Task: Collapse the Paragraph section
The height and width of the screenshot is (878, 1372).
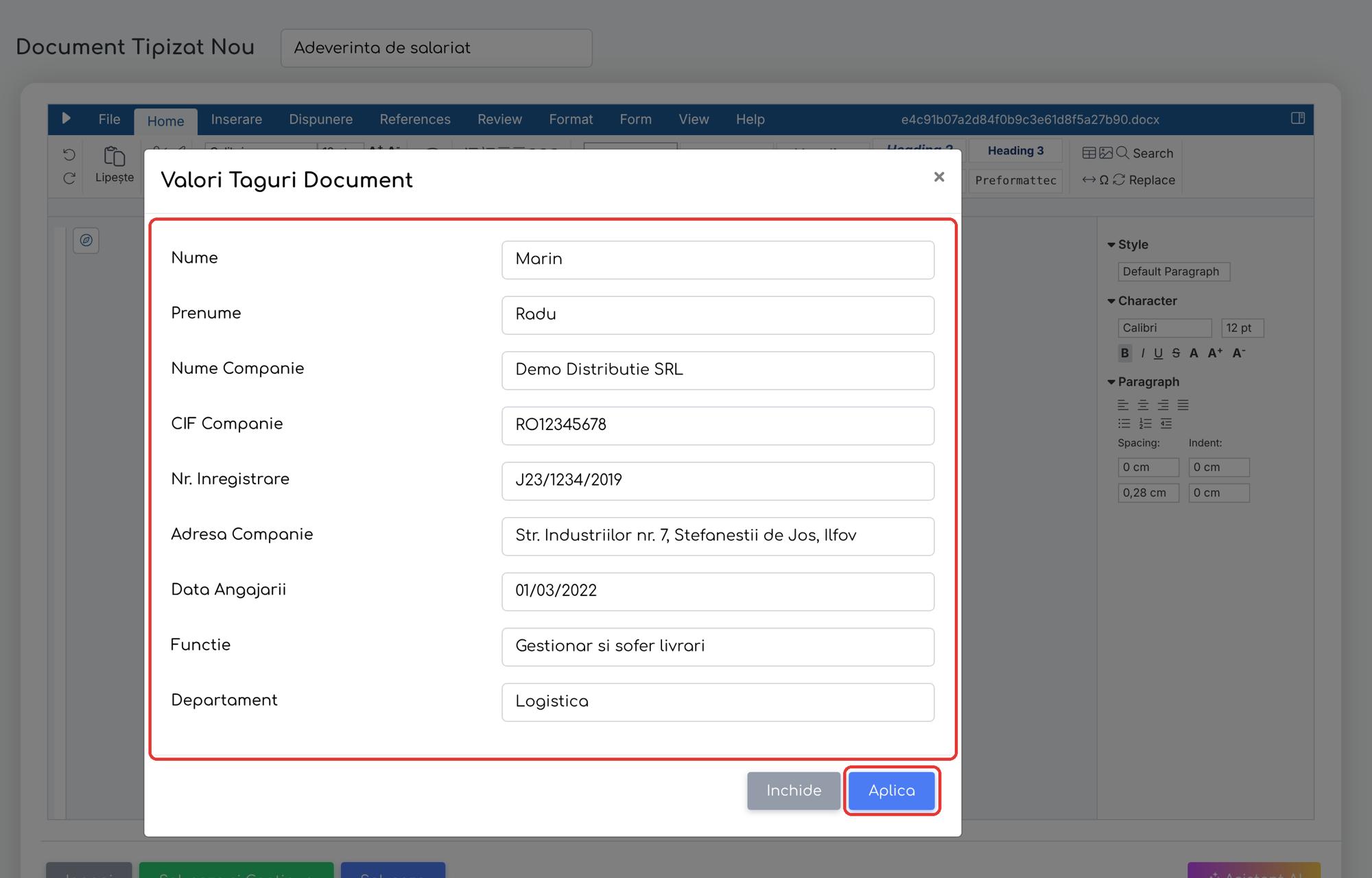Action: [x=1111, y=382]
